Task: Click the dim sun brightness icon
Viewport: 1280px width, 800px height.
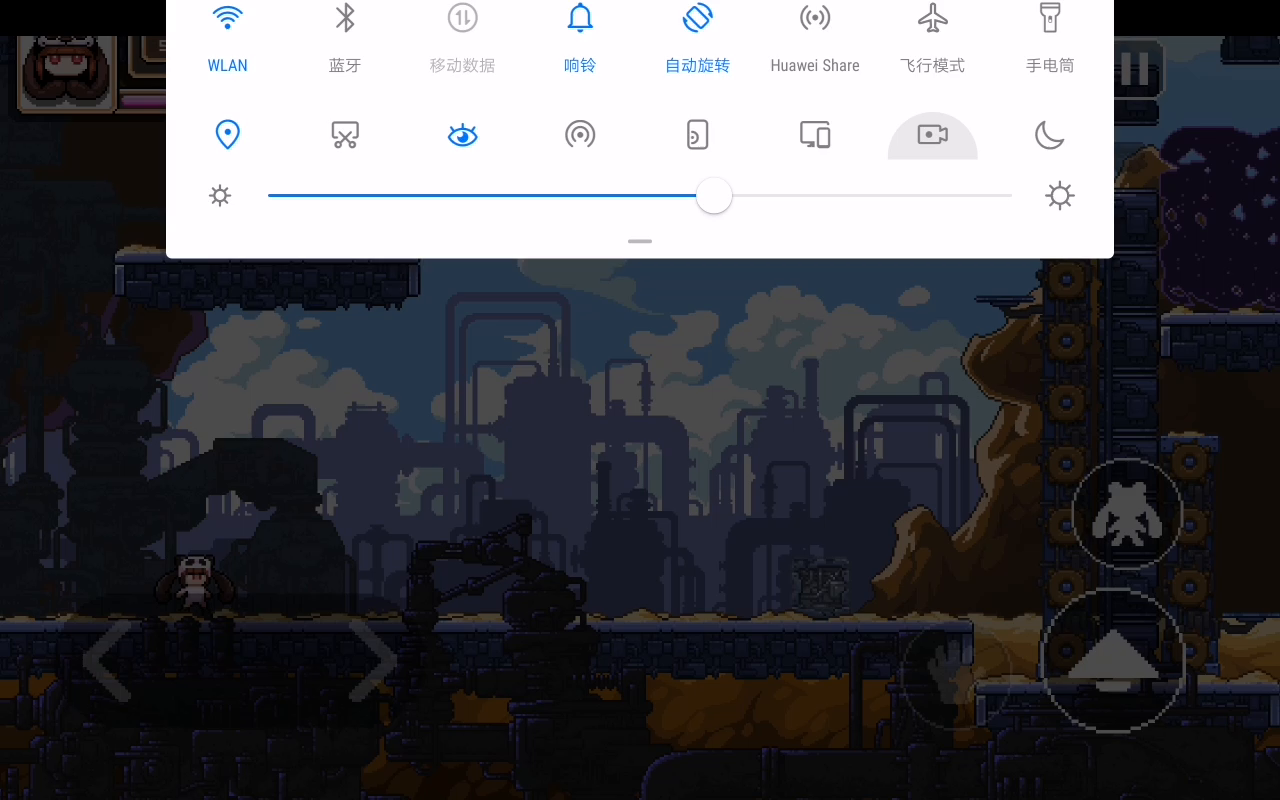Action: pos(220,196)
